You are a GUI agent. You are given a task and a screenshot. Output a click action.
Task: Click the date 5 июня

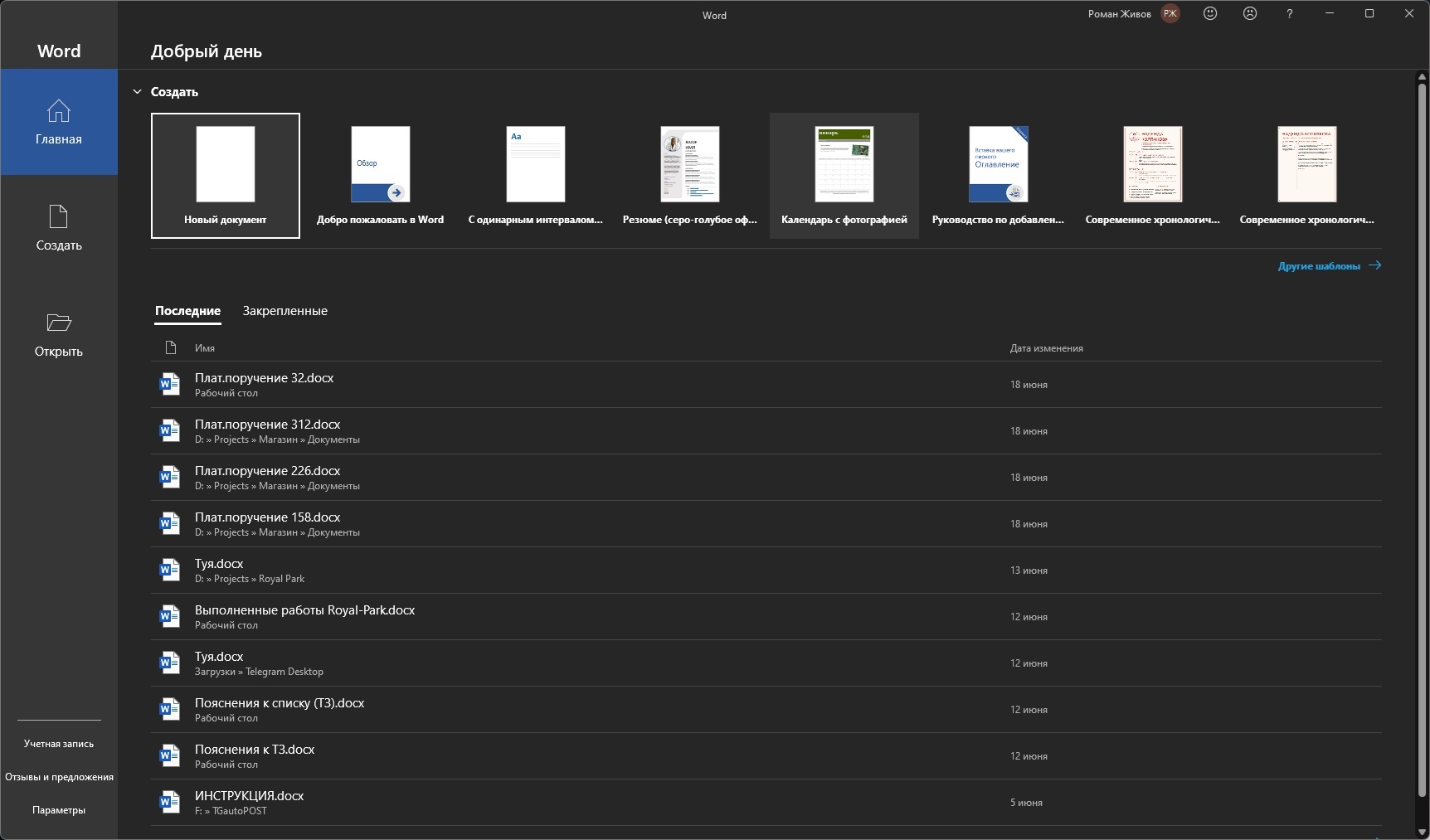[1026, 803]
